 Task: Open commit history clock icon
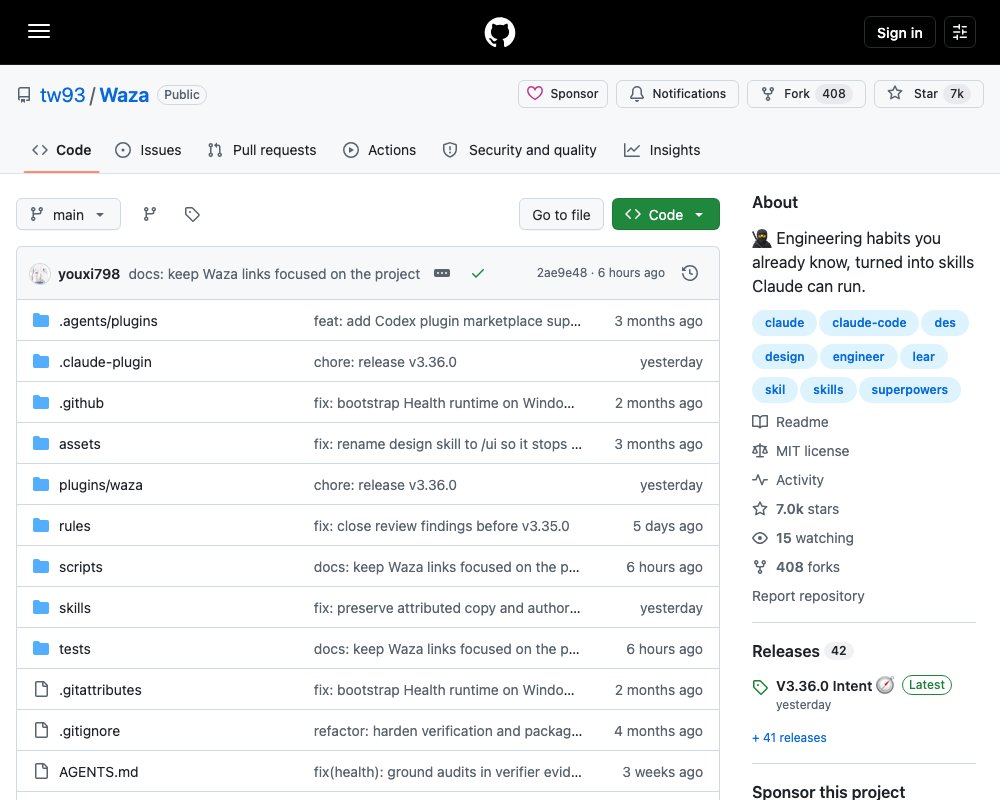pyautogui.click(x=690, y=273)
